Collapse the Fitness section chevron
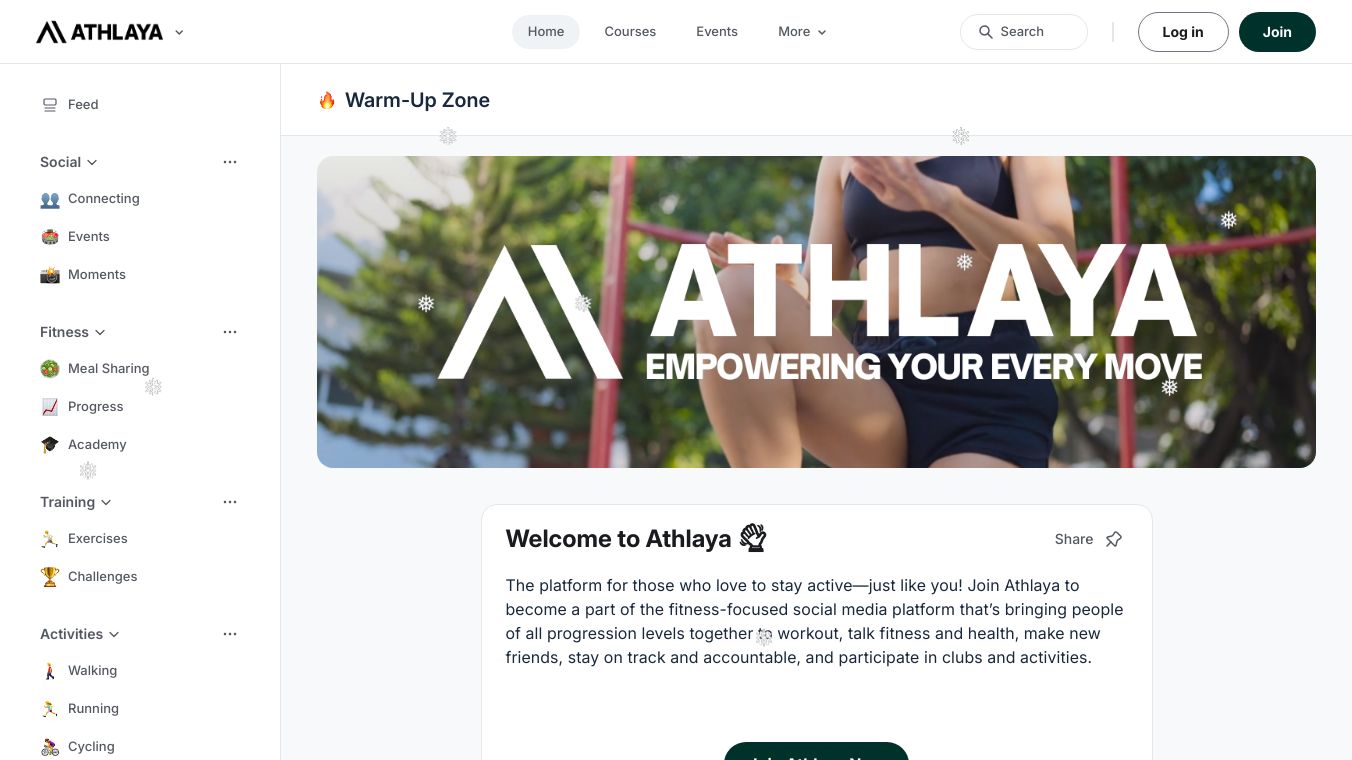The image size is (1352, 760). click(x=100, y=332)
